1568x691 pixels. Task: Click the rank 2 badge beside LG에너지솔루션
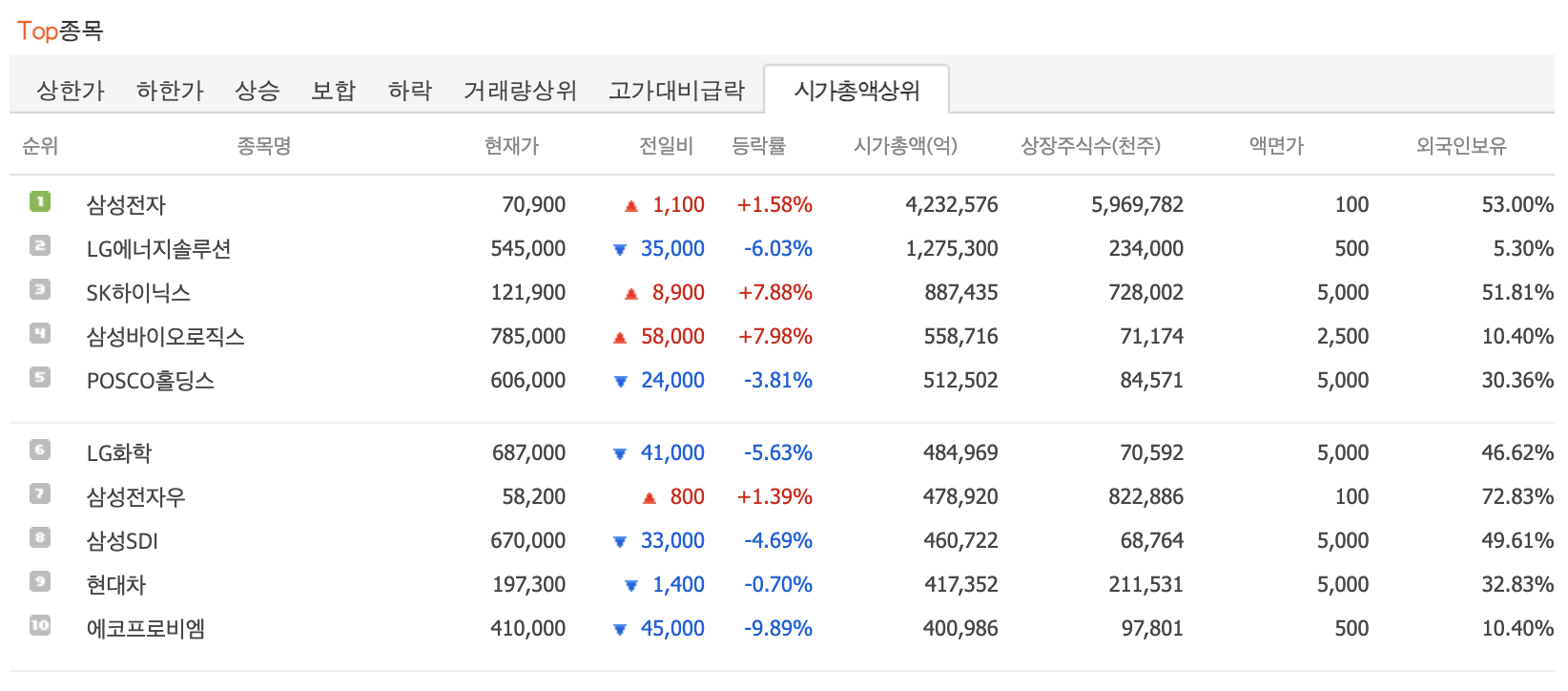tap(39, 245)
